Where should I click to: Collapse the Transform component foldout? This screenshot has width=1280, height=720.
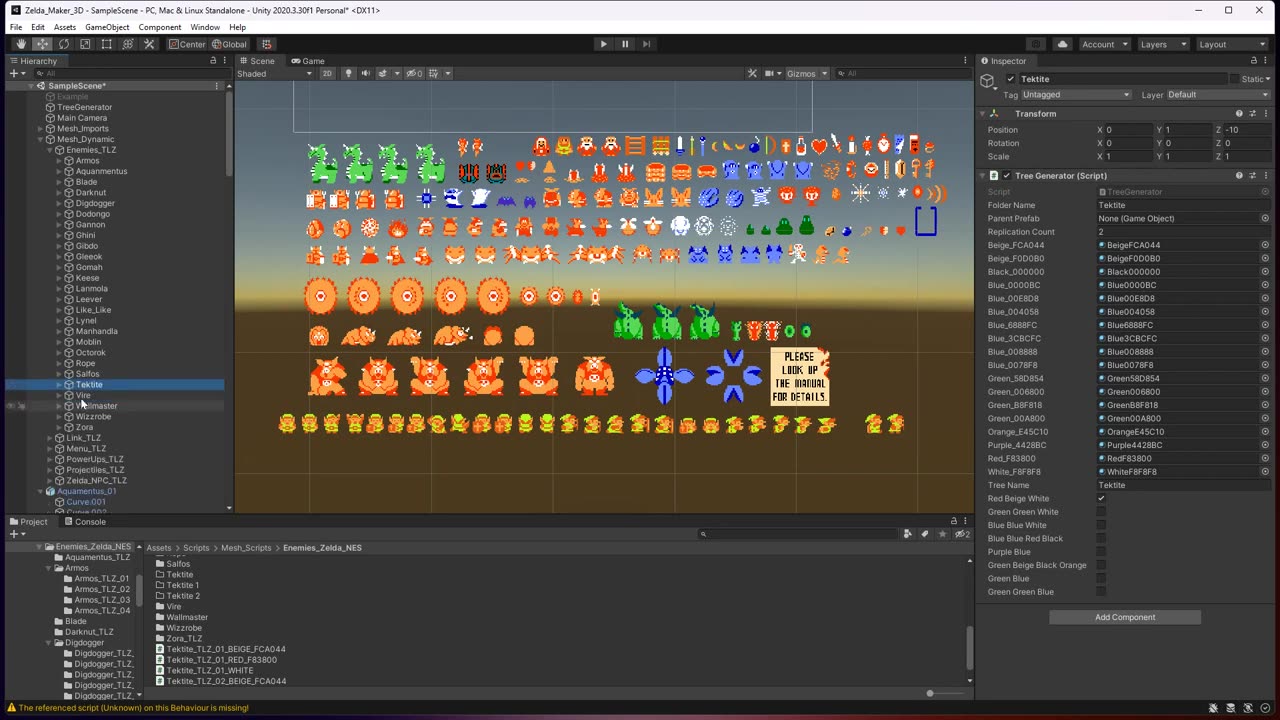(982, 114)
